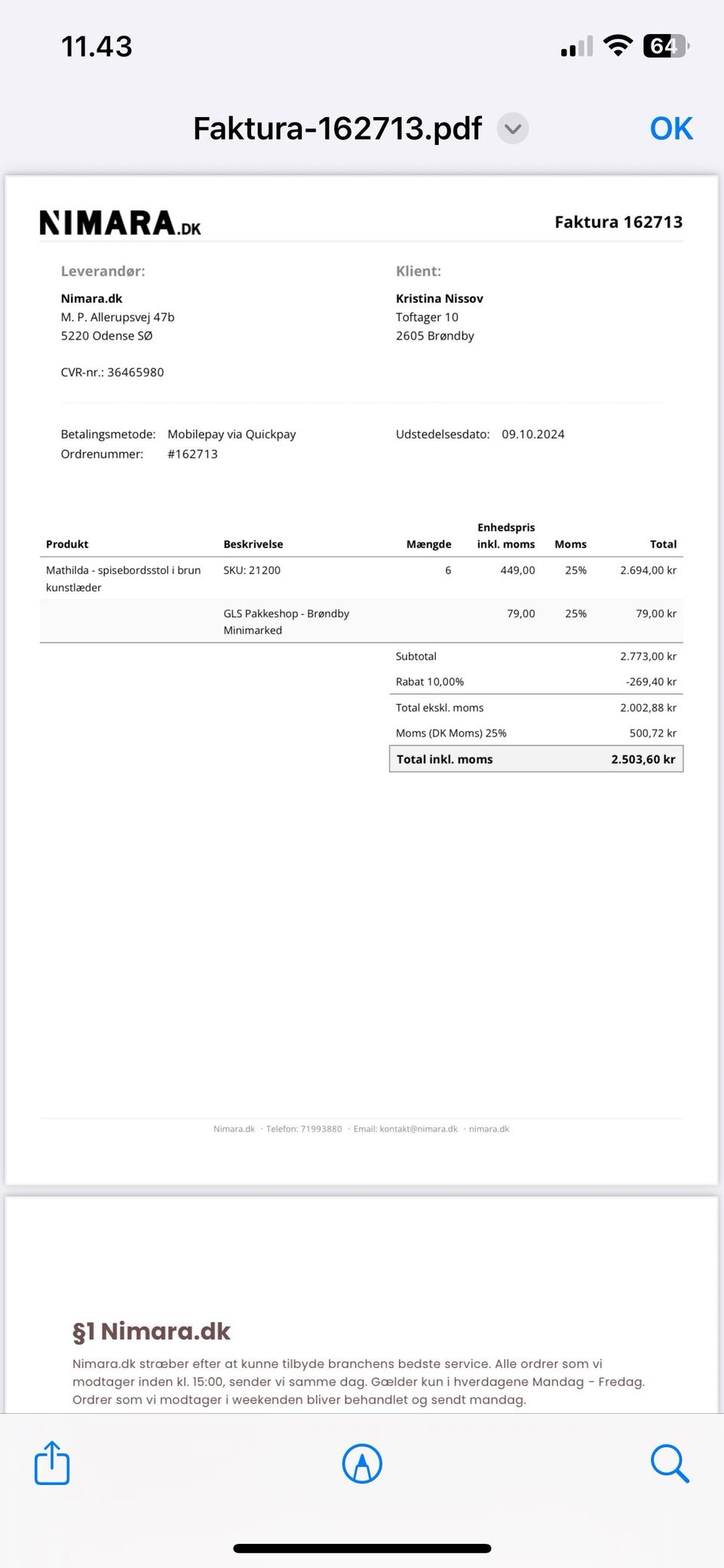Image resolution: width=724 pixels, height=1568 pixels.
Task: Tap the Wi-Fi status icon
Action: pyautogui.click(x=618, y=46)
